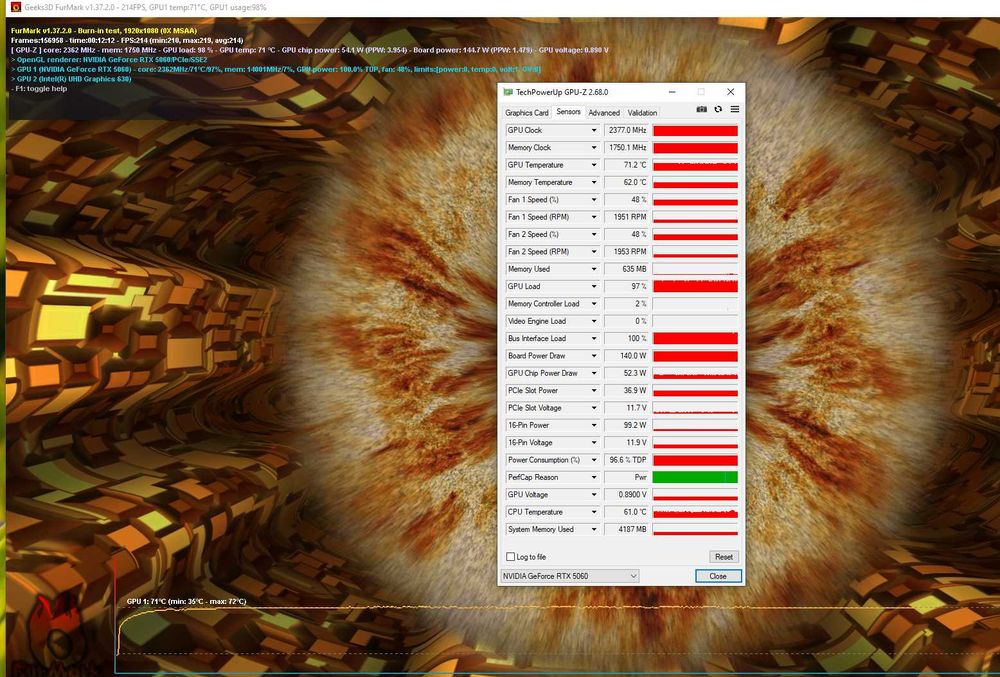Click the Fan 1 Speed (RPM) history graph
The width and height of the screenshot is (1000, 677).
coord(695,217)
